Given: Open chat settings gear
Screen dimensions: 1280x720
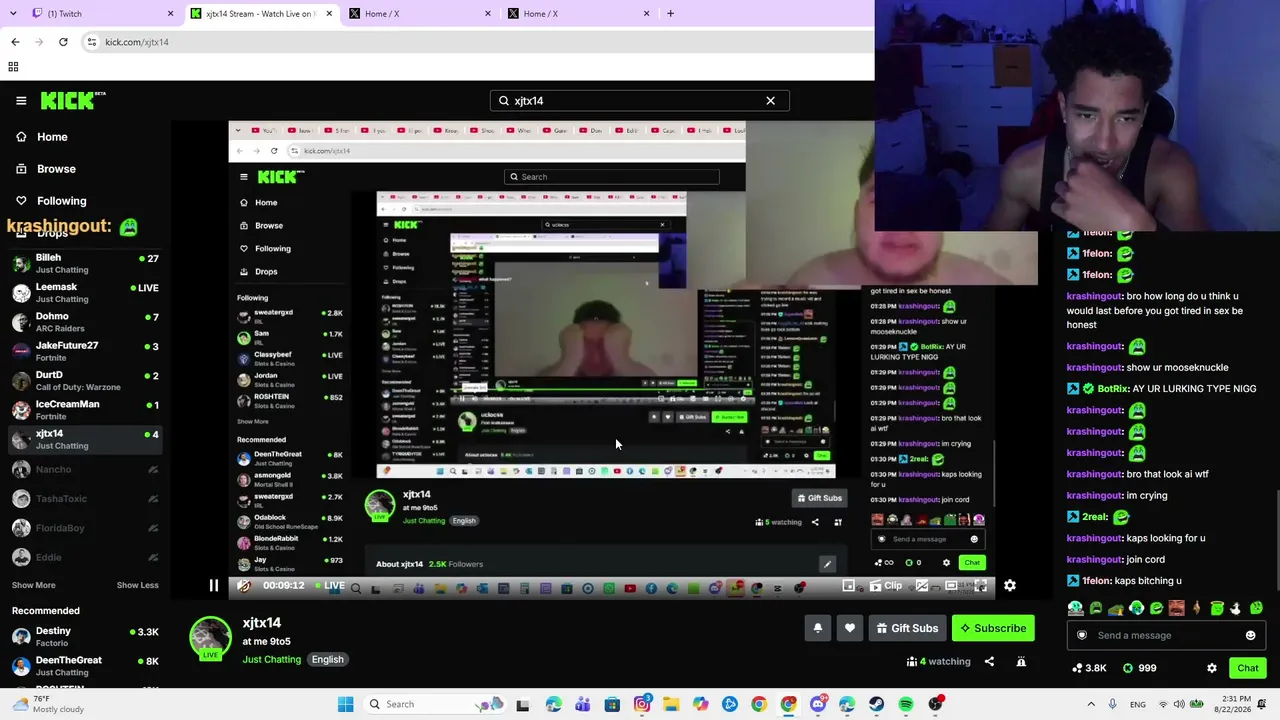Looking at the screenshot, I should [x=1212, y=668].
